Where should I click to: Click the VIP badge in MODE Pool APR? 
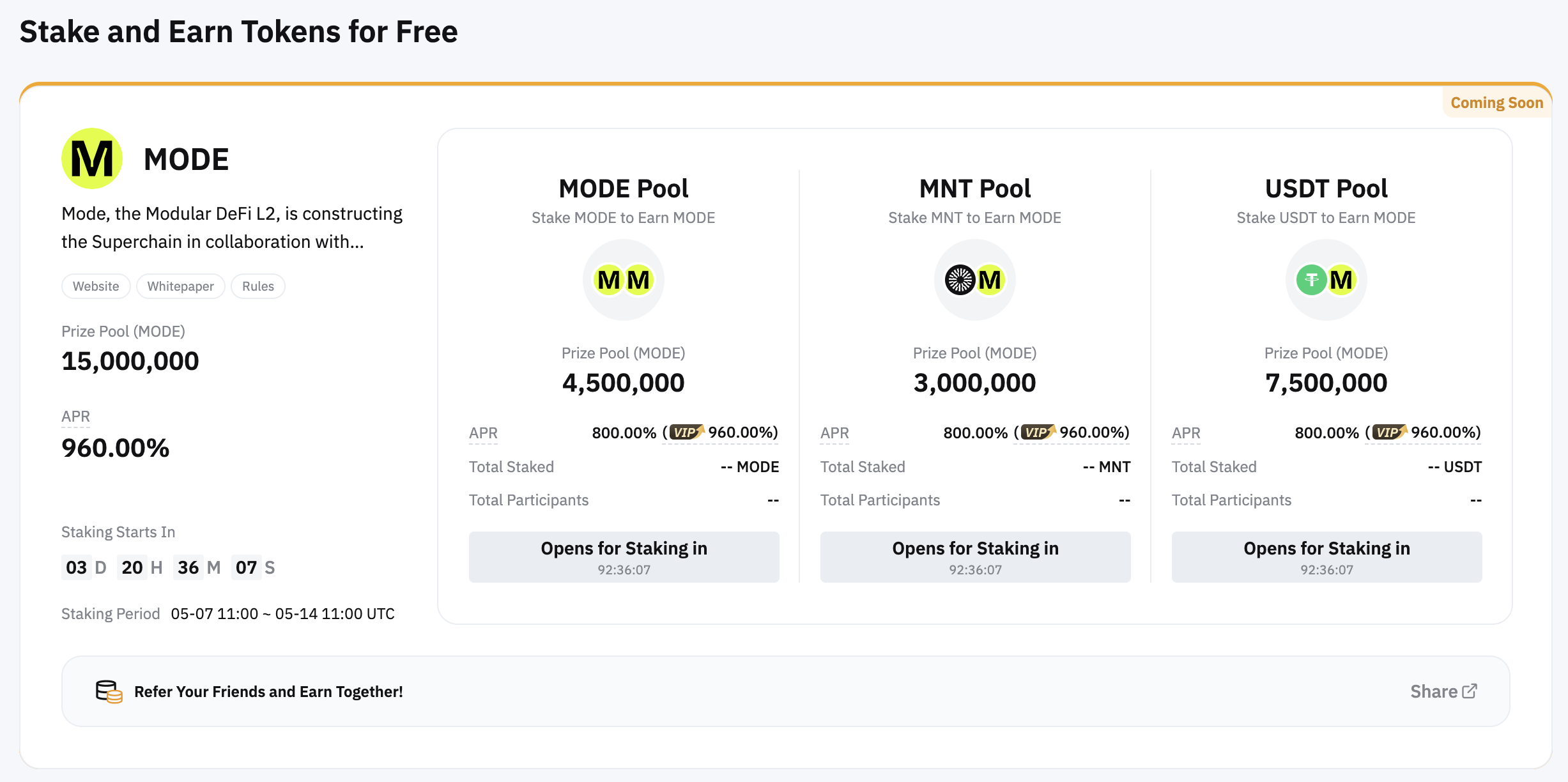click(x=686, y=433)
